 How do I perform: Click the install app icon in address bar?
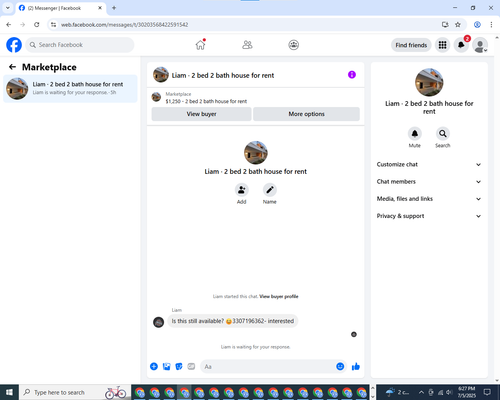point(445,25)
